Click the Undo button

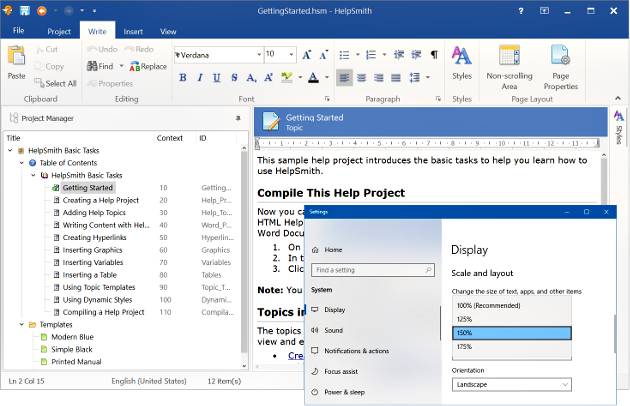(102, 49)
